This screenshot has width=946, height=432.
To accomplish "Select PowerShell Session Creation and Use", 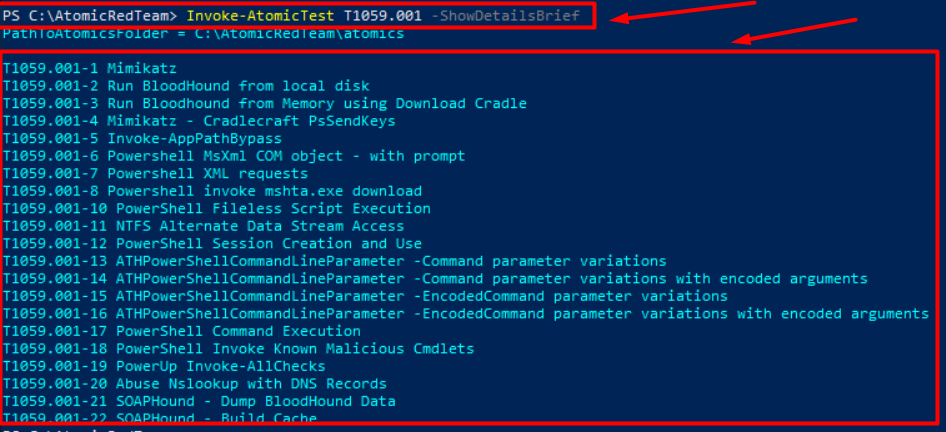I will pyautogui.click(x=212, y=243).
